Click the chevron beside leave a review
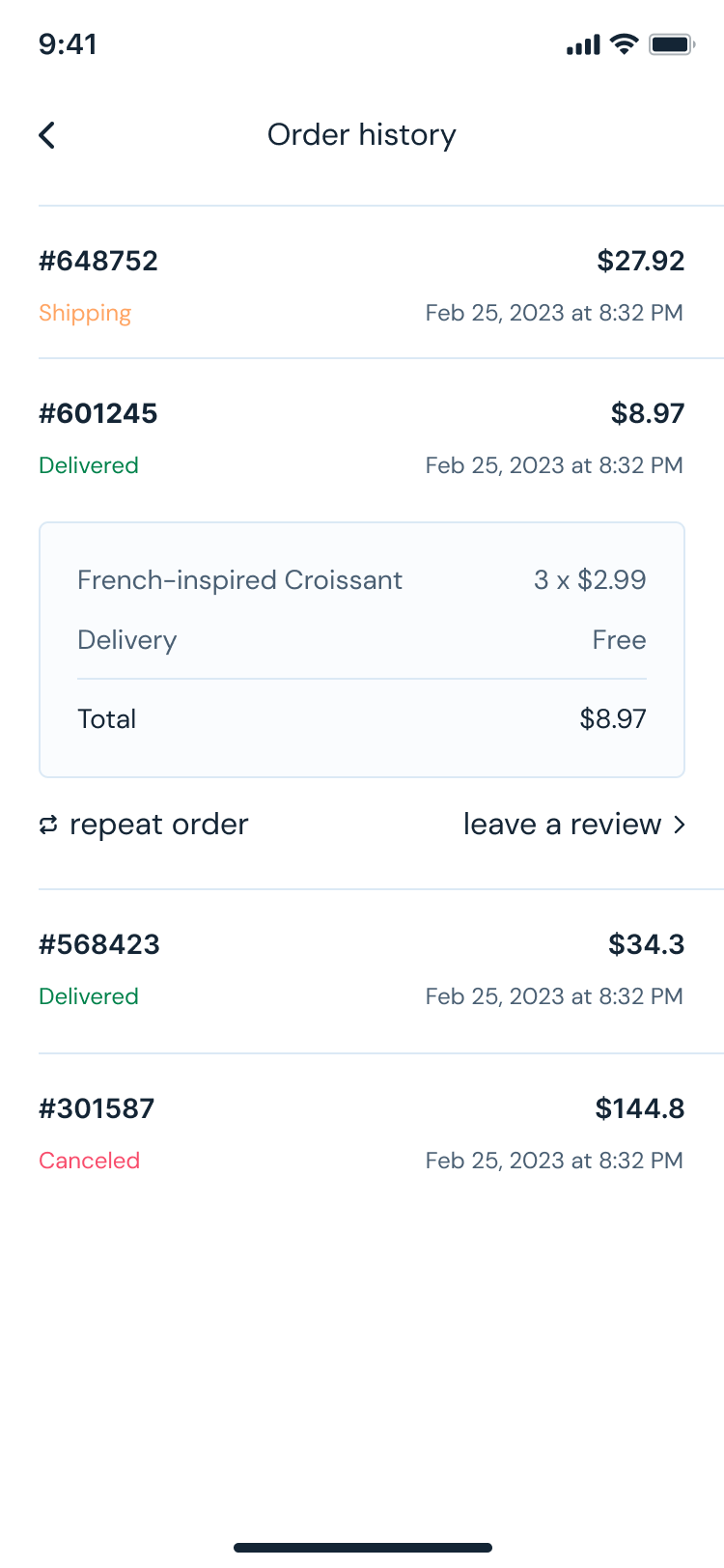The height and width of the screenshot is (1568, 724). coord(680,825)
